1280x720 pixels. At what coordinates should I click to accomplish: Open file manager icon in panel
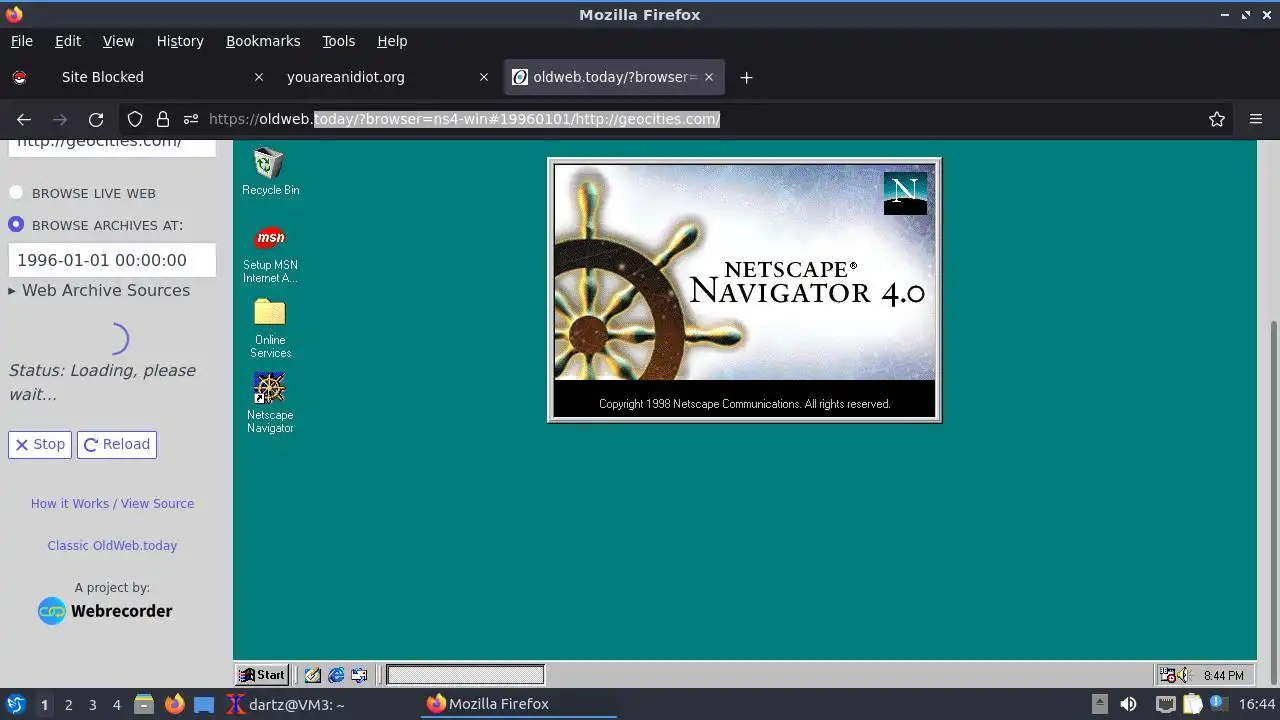click(144, 704)
